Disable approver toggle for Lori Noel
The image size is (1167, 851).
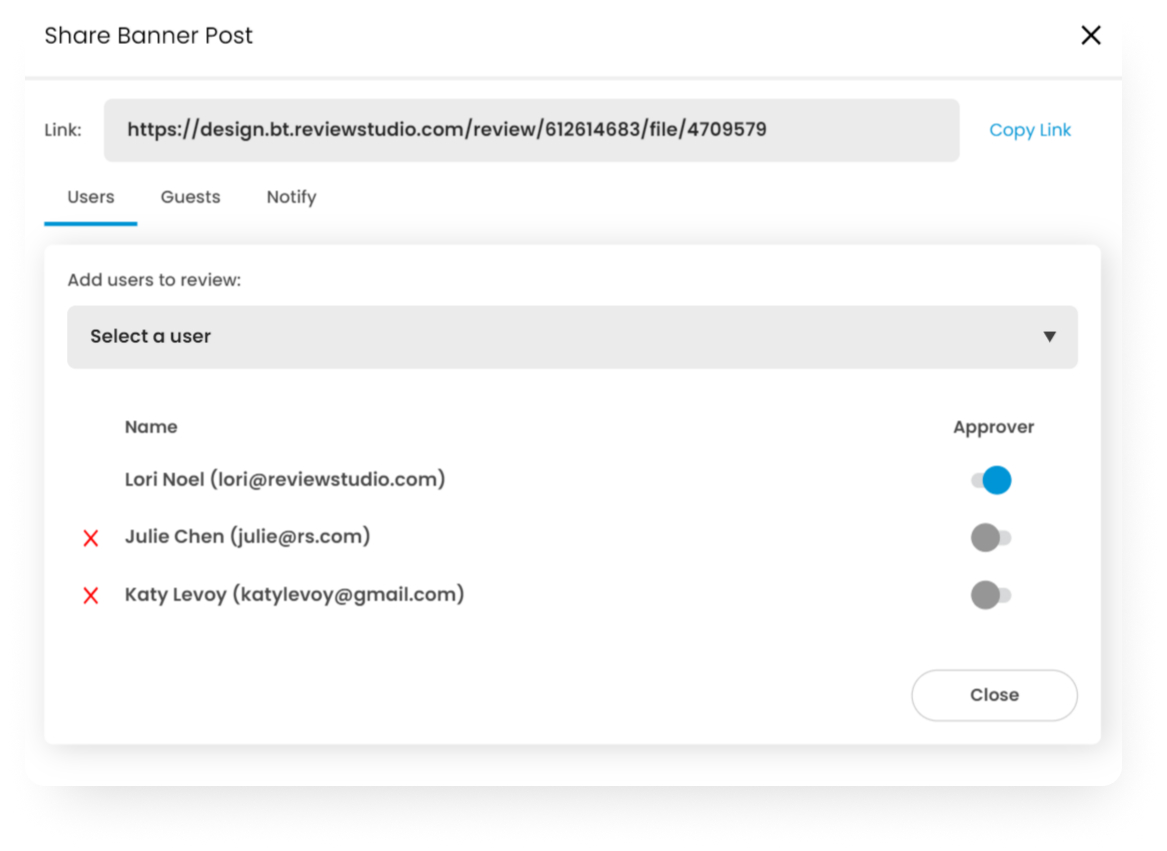991,480
